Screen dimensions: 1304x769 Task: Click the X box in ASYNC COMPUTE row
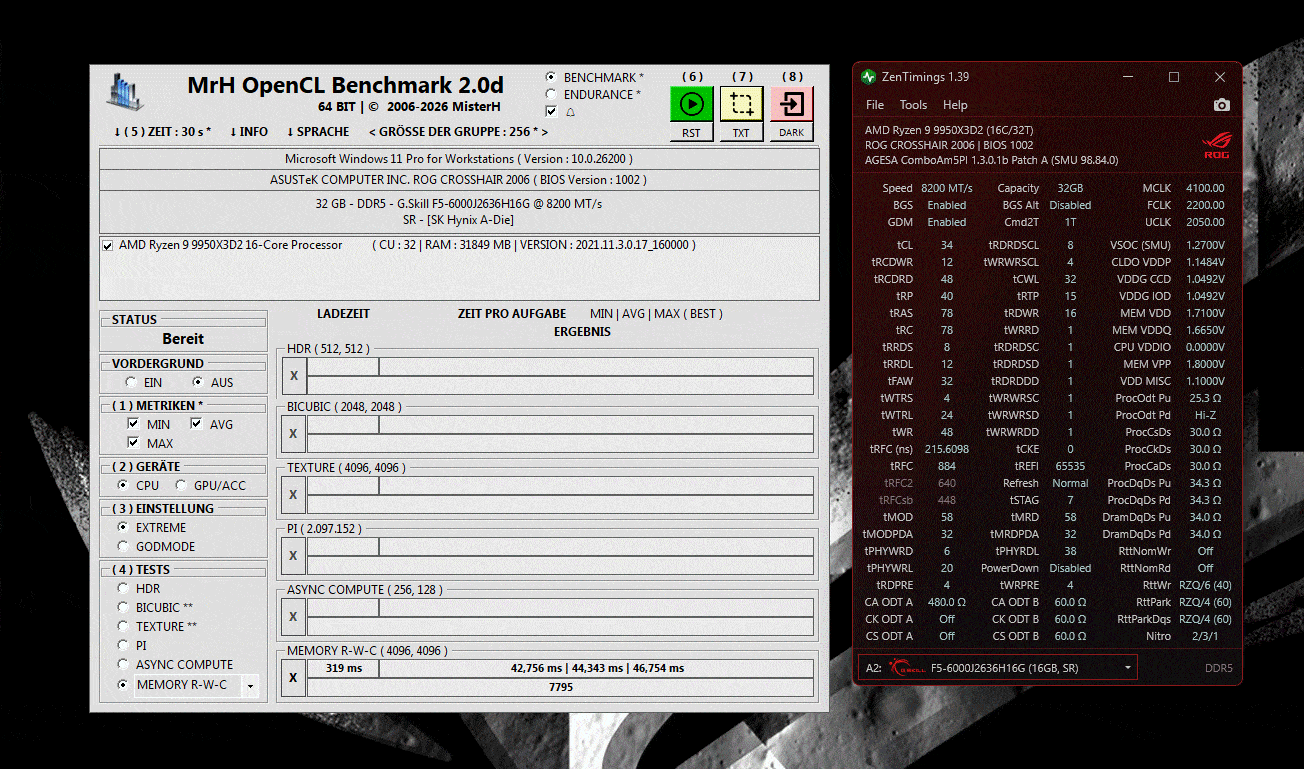[293, 616]
